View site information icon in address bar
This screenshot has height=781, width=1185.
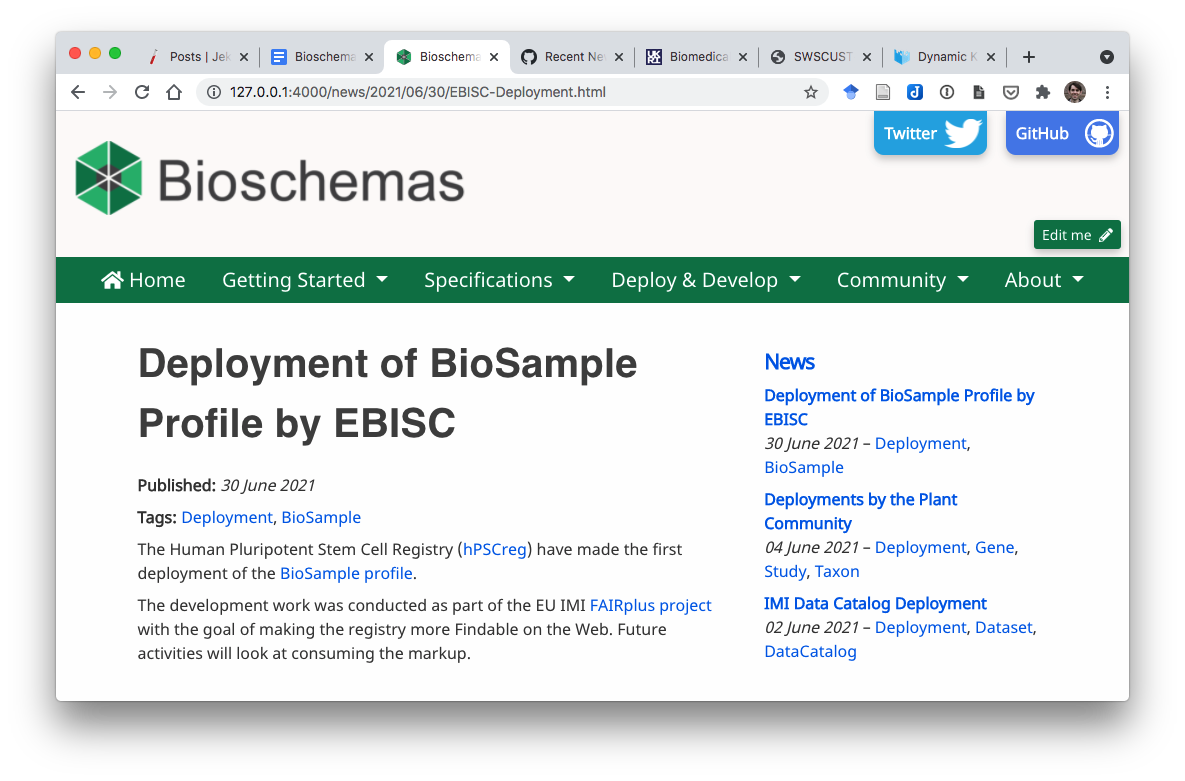point(214,92)
